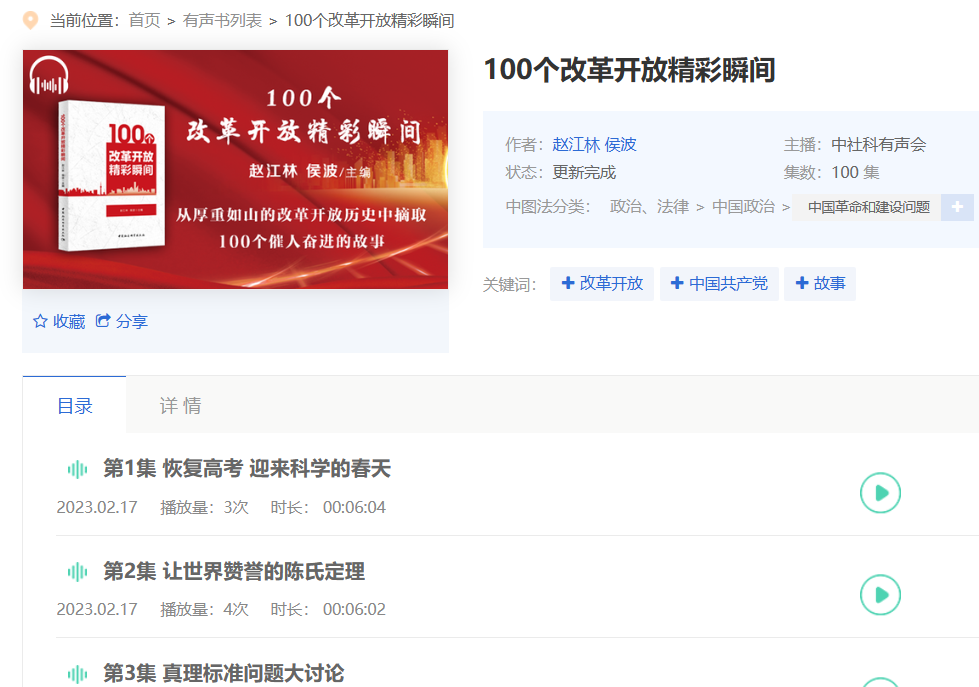Click the 中国革命和建设问题 category tag

(x=868, y=207)
